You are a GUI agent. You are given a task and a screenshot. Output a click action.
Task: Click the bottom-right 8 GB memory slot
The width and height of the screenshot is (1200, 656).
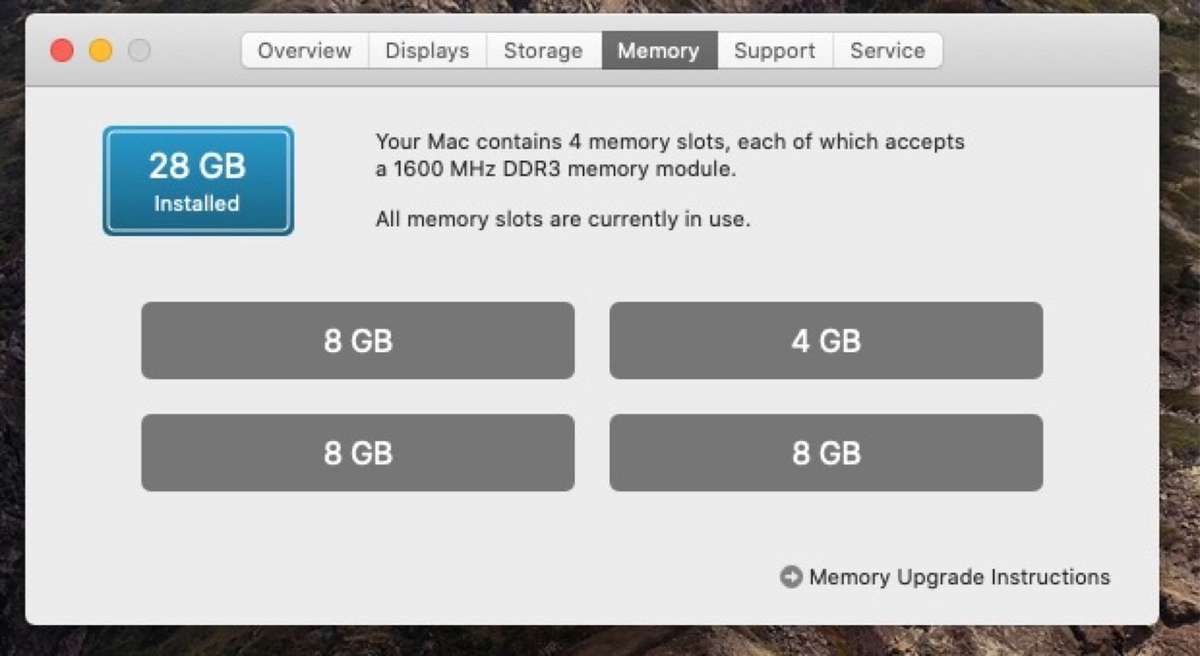coord(826,452)
